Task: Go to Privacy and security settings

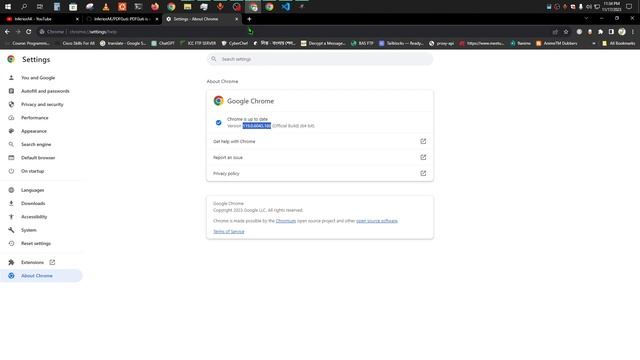Action: point(42,104)
